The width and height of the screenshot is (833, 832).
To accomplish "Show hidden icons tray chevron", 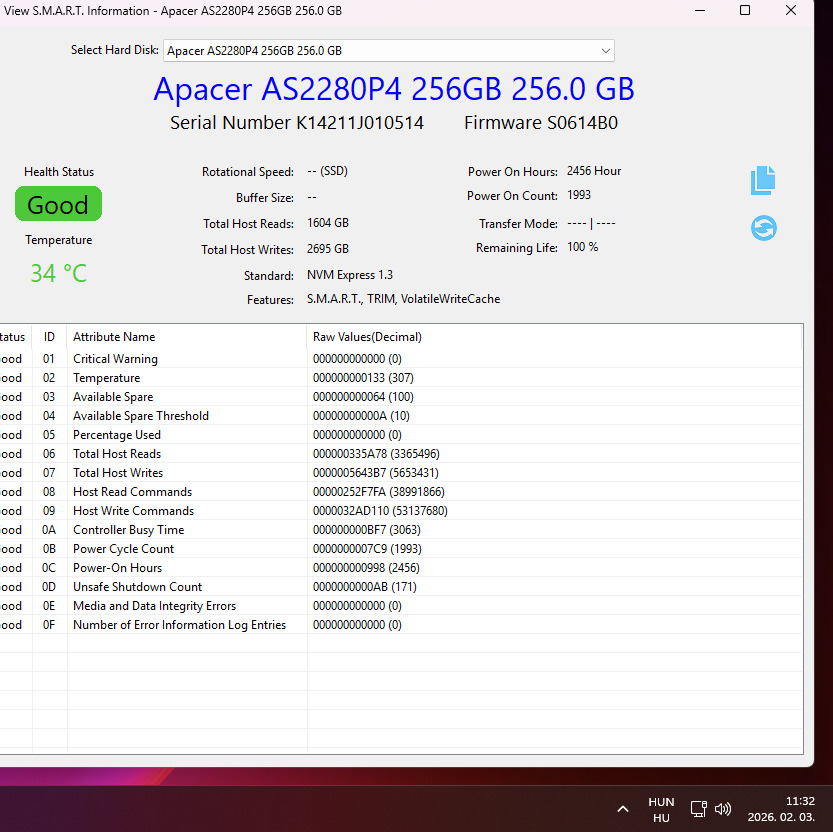I will pos(623,809).
